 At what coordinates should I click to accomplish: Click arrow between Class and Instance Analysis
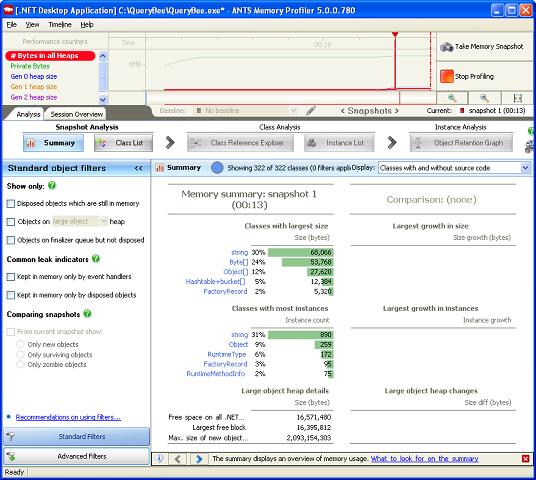(x=392, y=143)
